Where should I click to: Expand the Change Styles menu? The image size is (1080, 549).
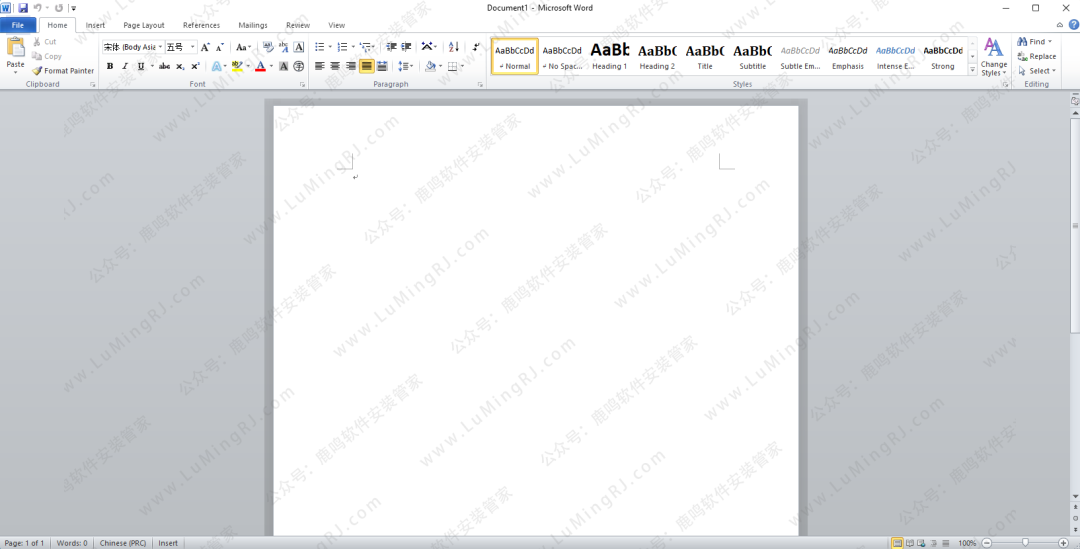993,57
